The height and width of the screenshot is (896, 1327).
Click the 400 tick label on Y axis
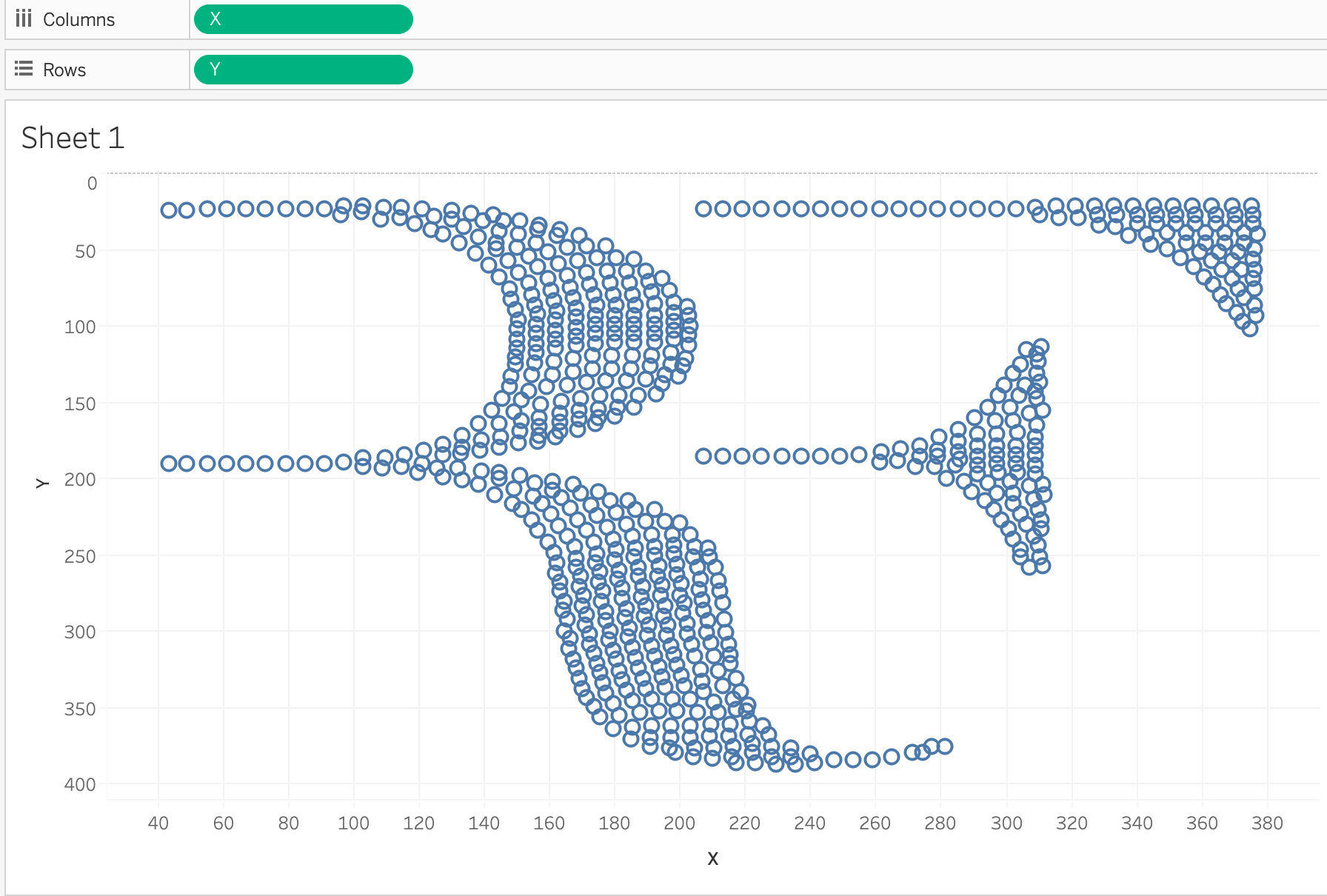(80, 785)
